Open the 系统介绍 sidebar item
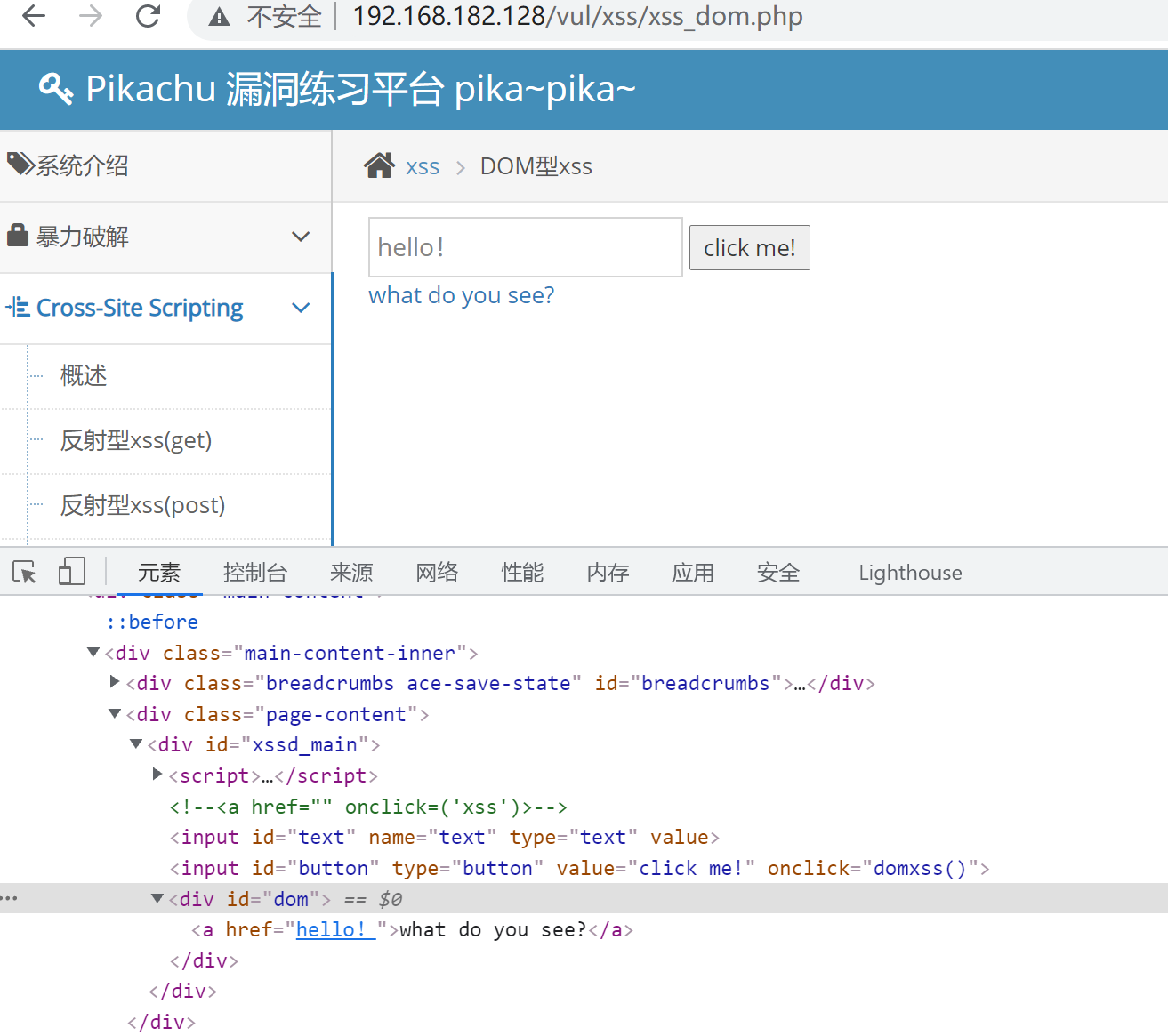Screen dimensions: 1168x1036 pos(83,165)
